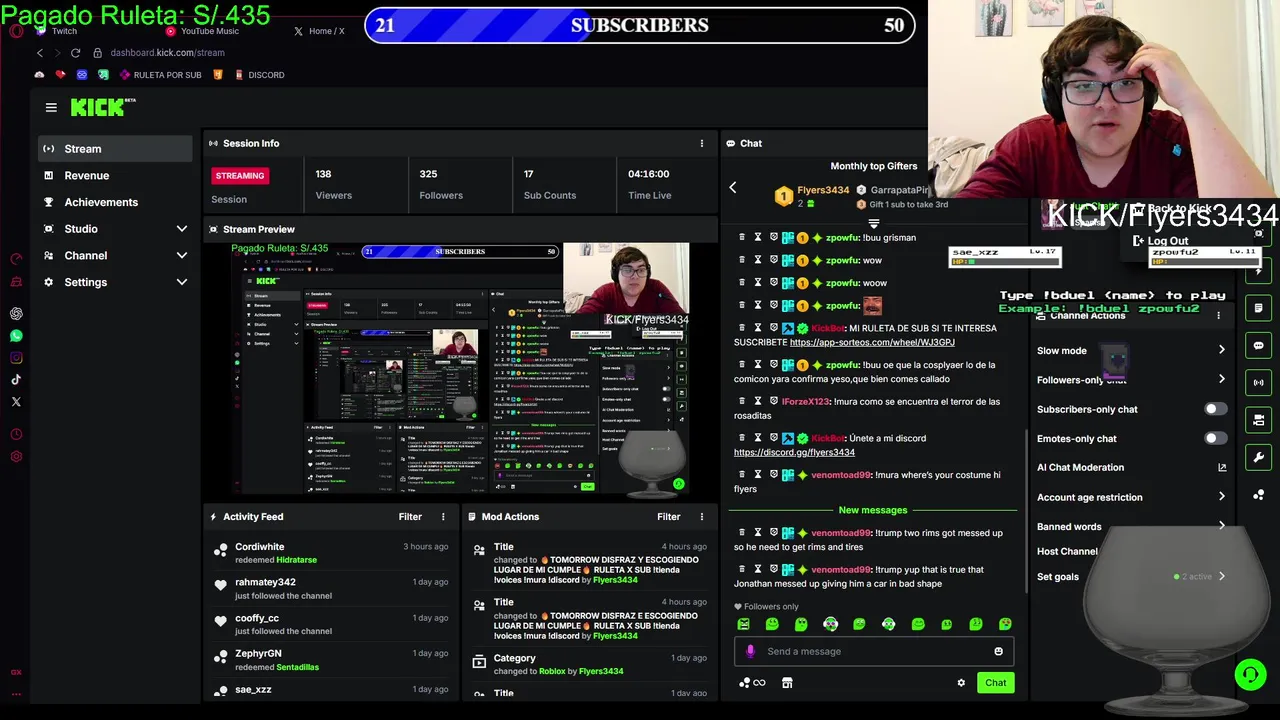
Task: Click the chat bubble icon in right strip
Action: [1259, 346]
